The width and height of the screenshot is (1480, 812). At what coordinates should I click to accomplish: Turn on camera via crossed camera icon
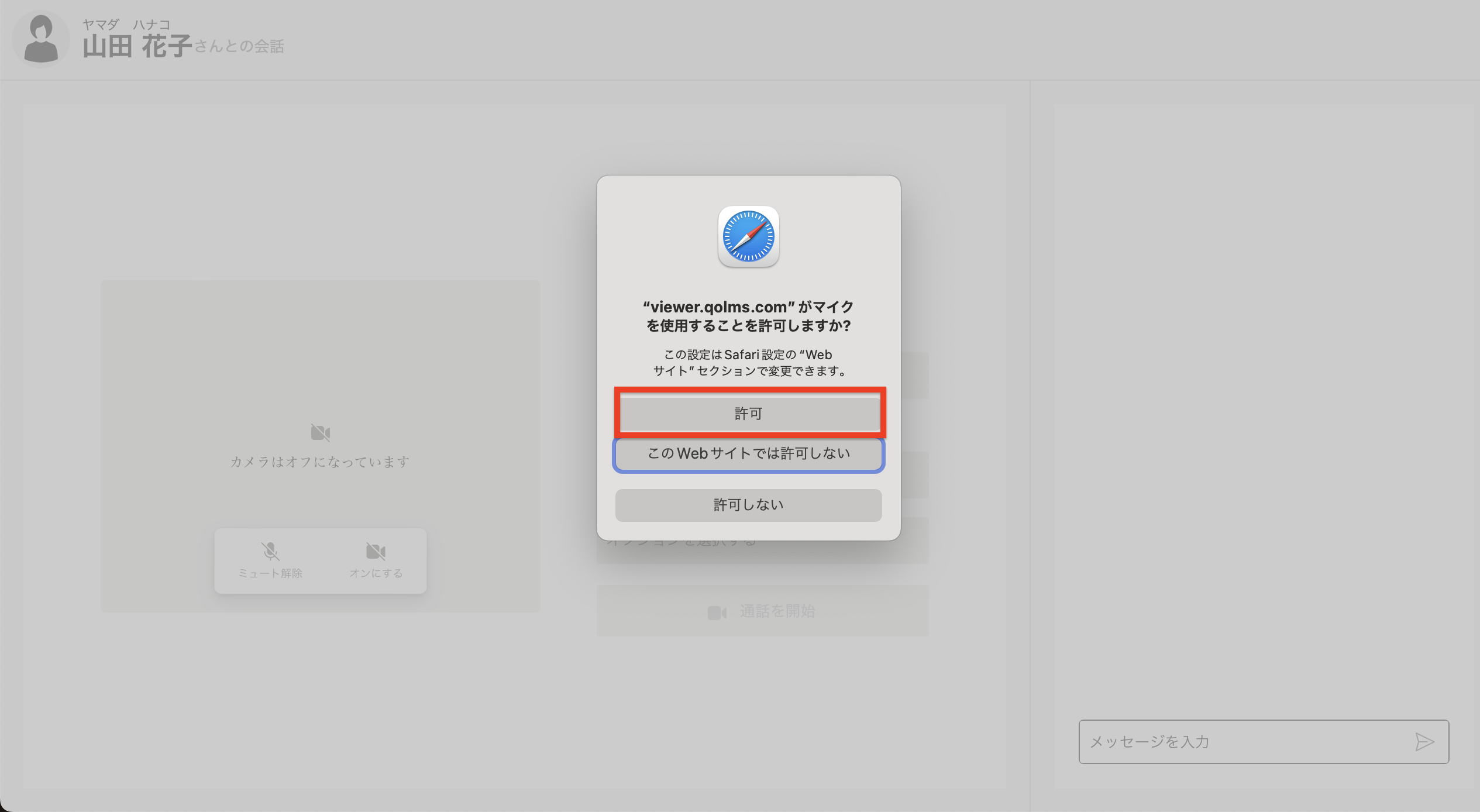376,551
